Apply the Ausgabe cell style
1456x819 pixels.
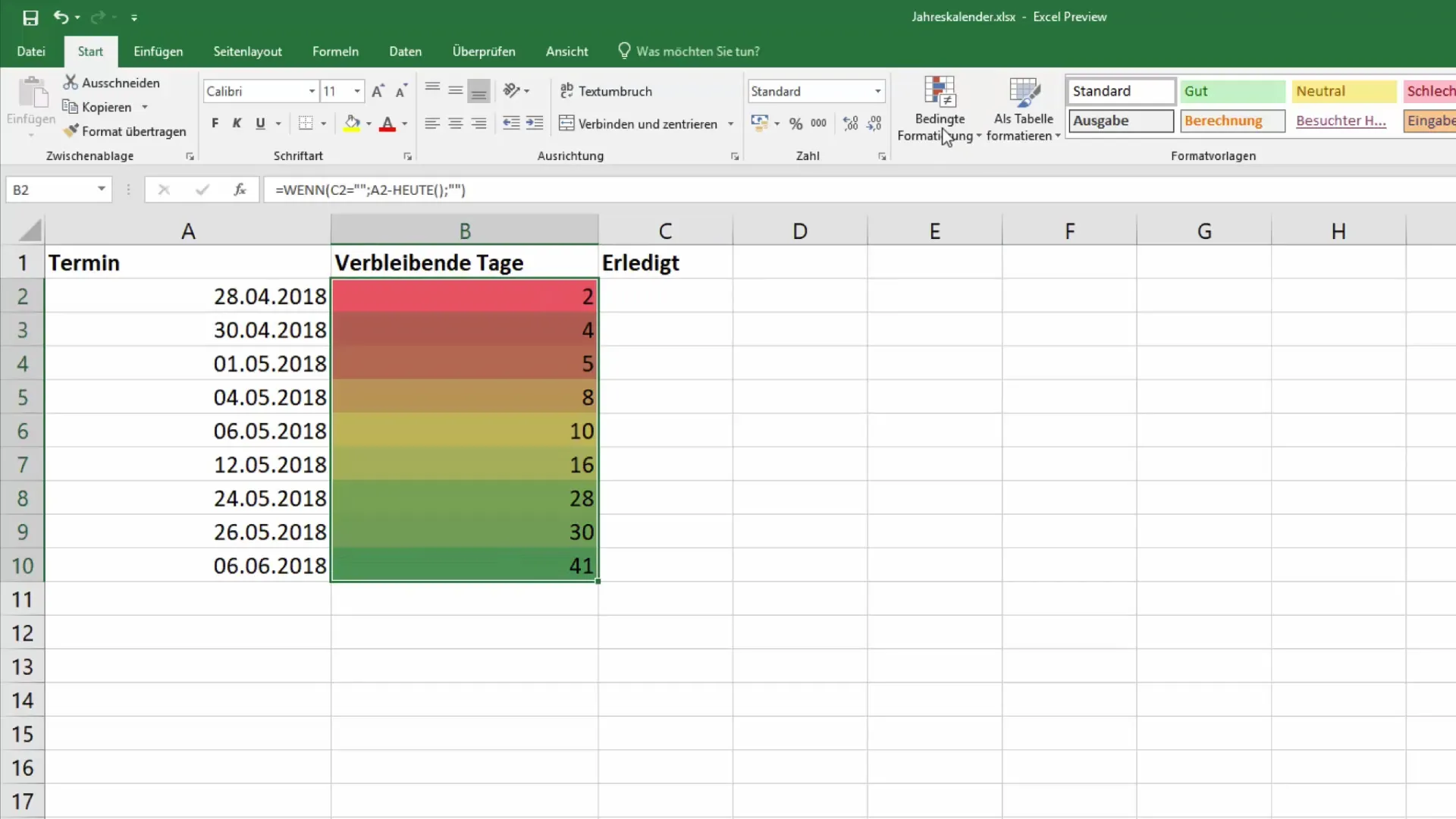(1121, 121)
